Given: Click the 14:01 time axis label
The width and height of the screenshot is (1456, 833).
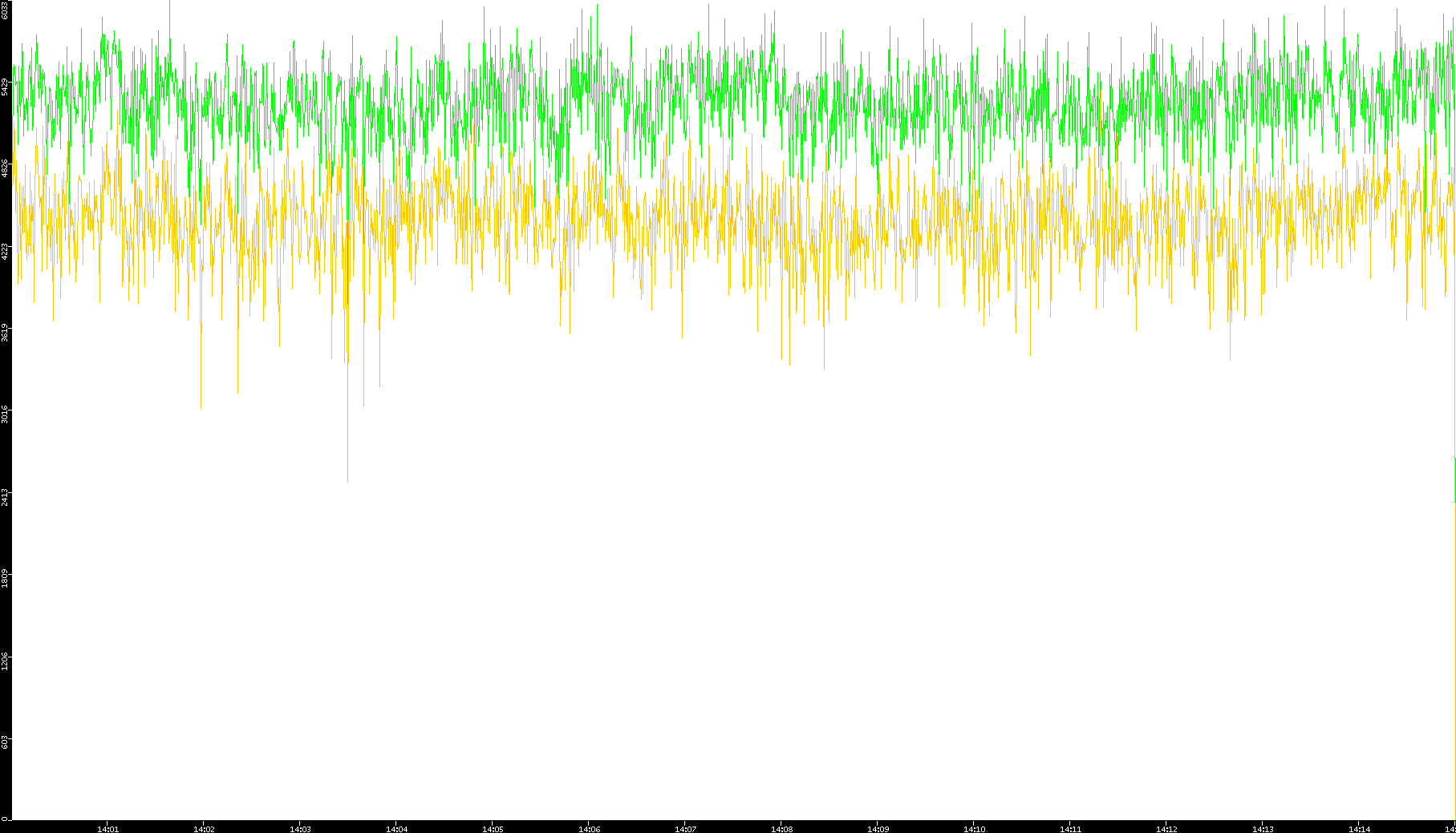Looking at the screenshot, I should click(107, 829).
